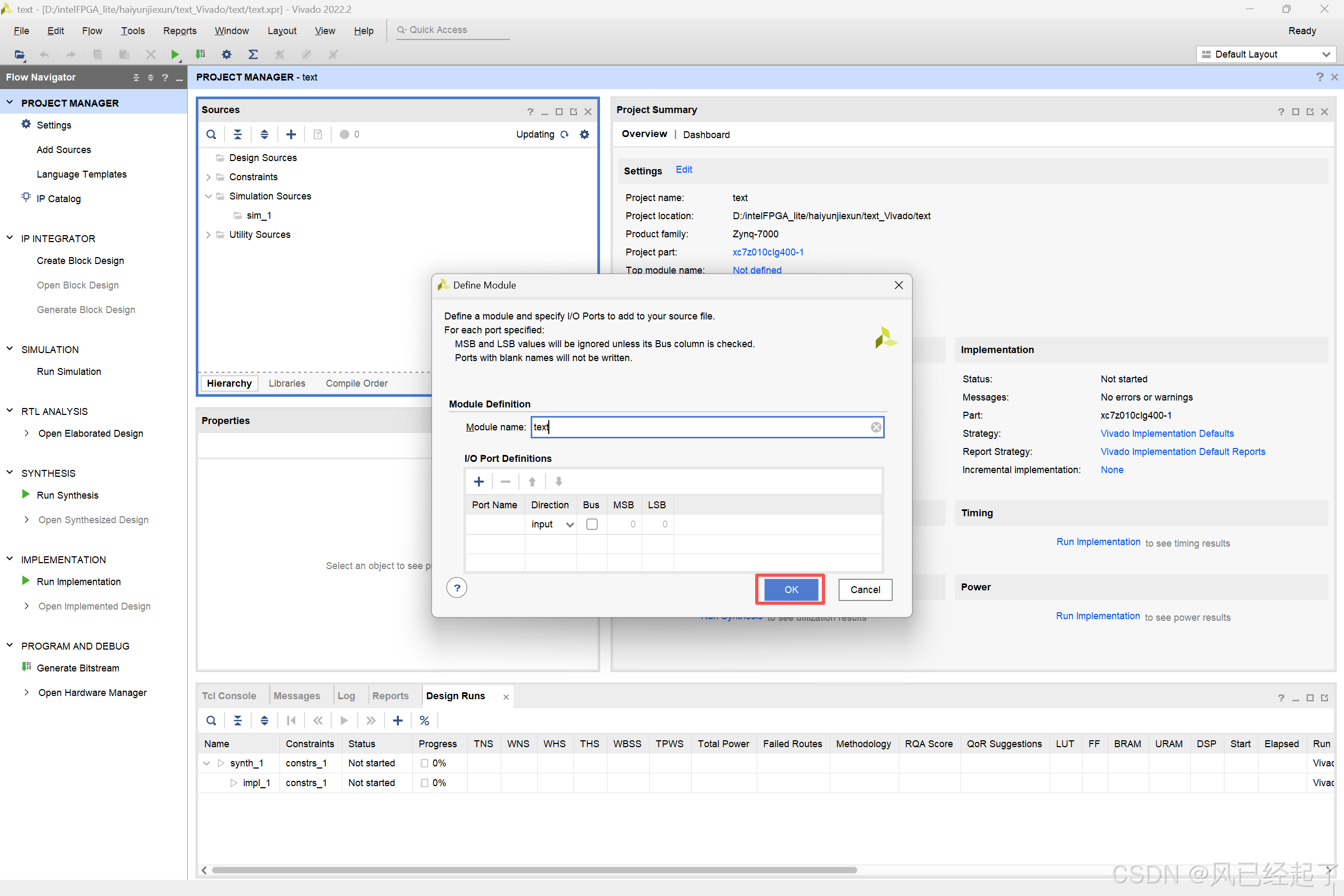Click the Module name input field

(707, 427)
